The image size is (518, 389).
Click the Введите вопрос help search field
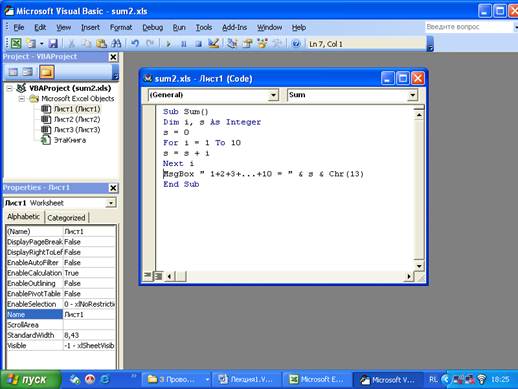pos(468,27)
